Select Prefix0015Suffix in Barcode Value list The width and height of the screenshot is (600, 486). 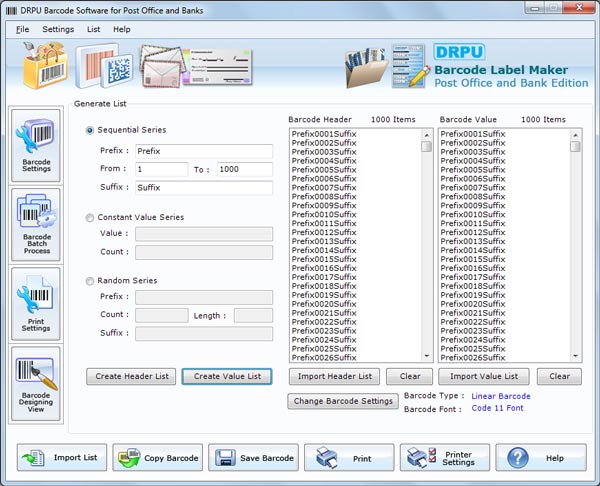473,259
